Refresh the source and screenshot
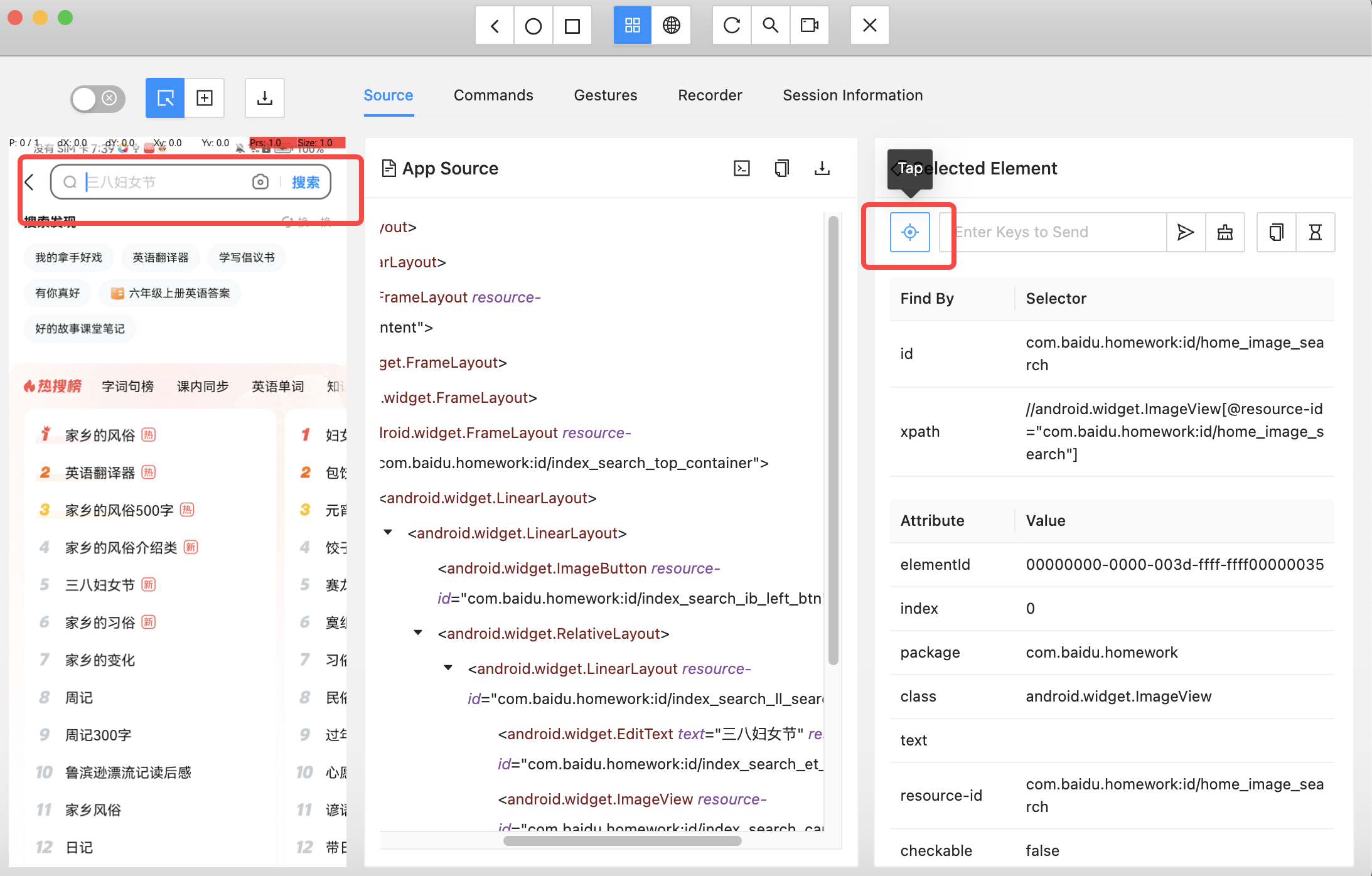Viewport: 1372px width, 876px height. click(731, 25)
